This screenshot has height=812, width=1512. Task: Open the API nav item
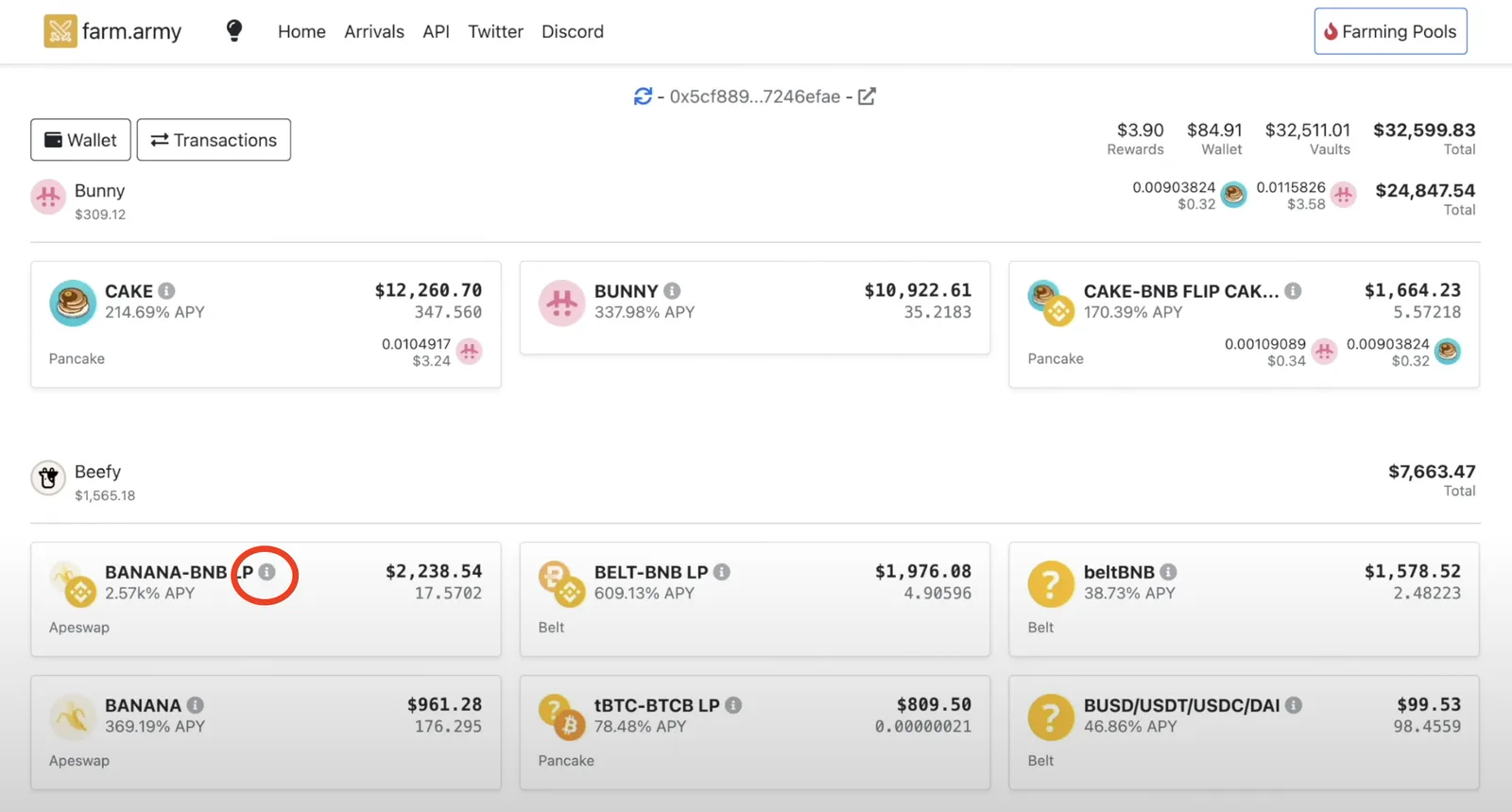(x=436, y=31)
